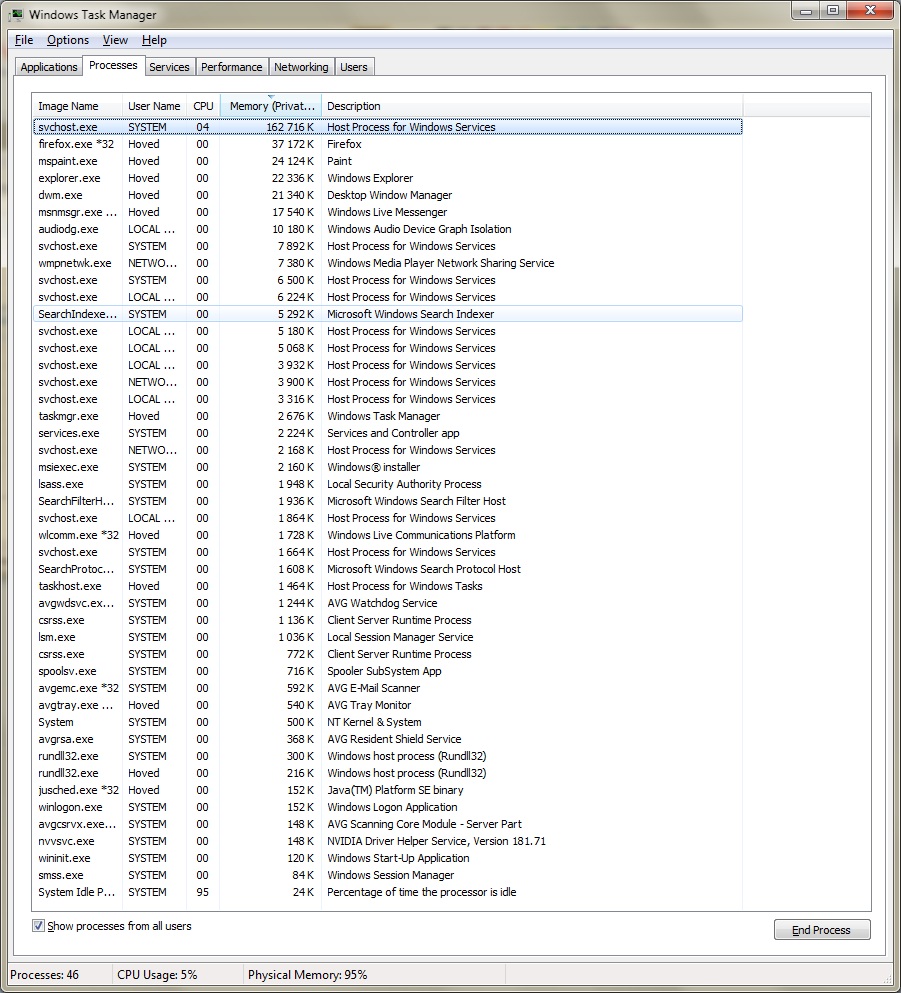This screenshot has height=993, width=901.
Task: Select the avgemc.exe *32 process
Action: tap(387, 688)
